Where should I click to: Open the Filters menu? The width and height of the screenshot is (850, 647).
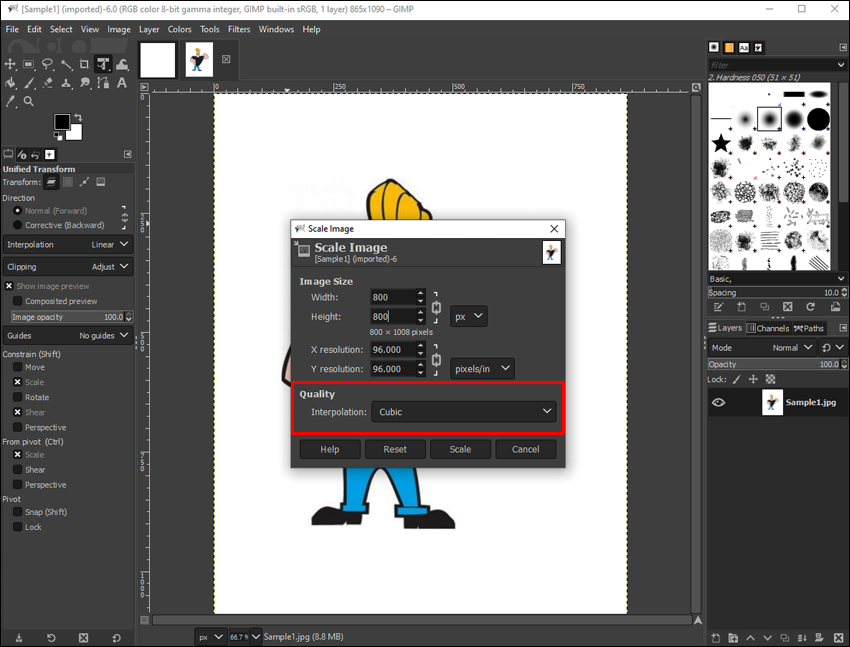239,29
